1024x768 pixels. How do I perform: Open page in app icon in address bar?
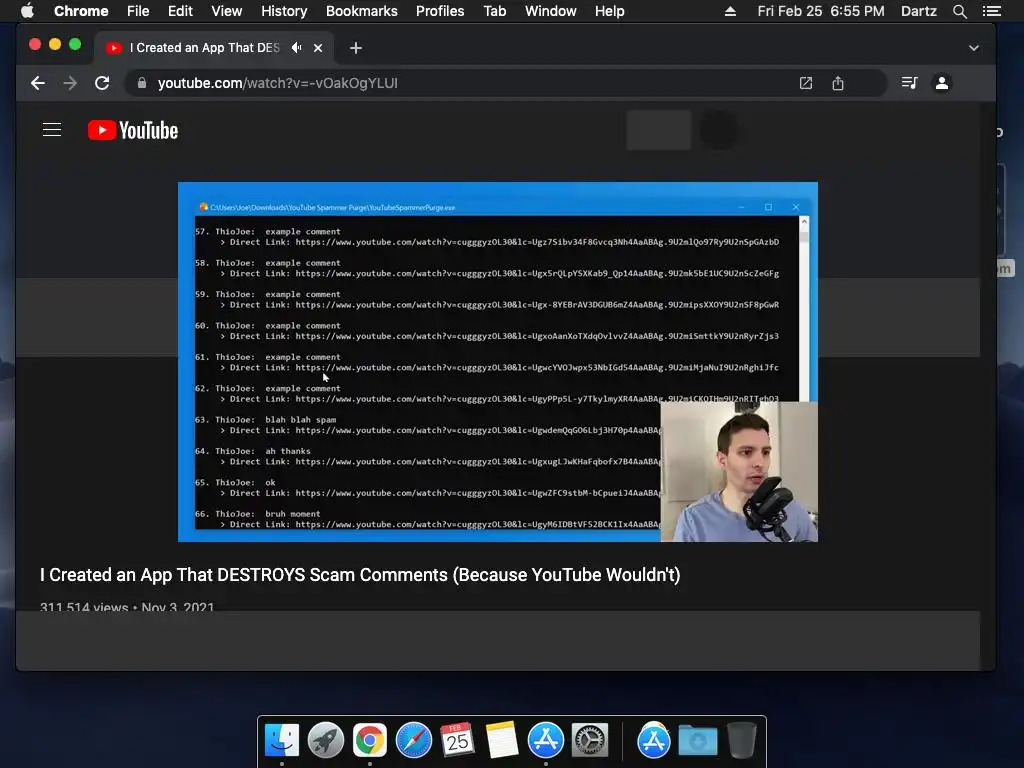click(x=806, y=83)
